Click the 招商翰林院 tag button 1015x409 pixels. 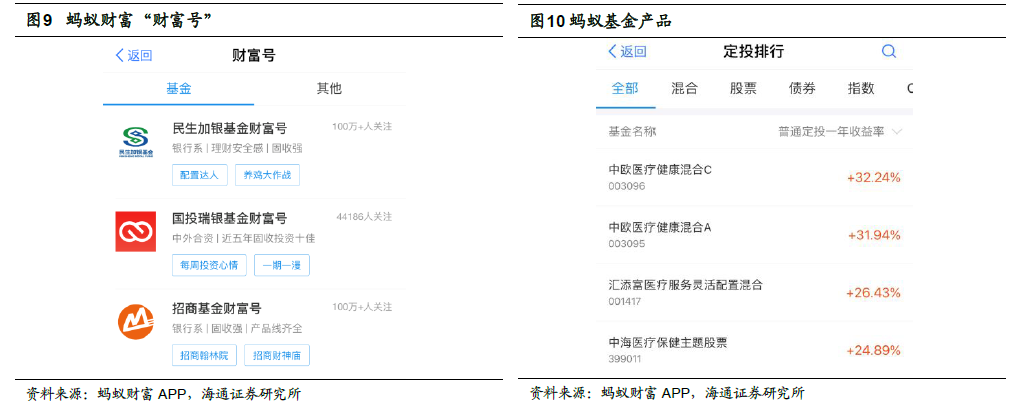point(204,355)
